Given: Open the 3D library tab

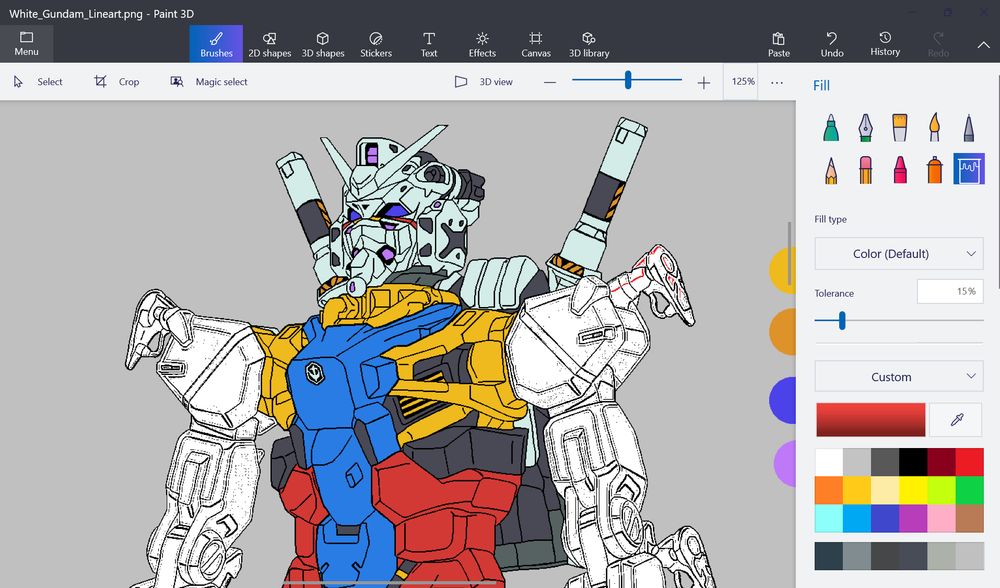Looking at the screenshot, I should tap(589, 43).
